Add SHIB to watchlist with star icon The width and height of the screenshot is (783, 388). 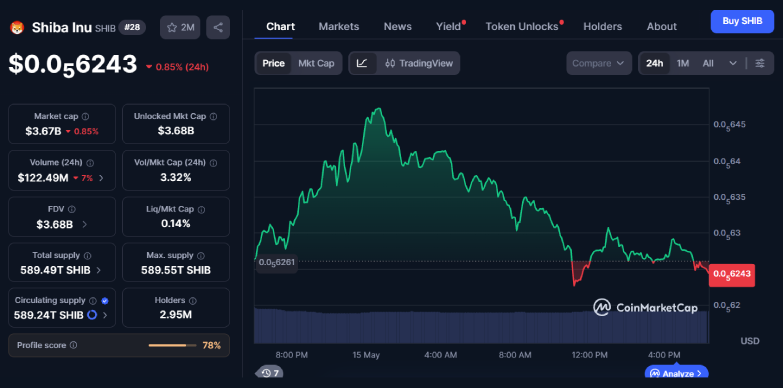pos(180,27)
